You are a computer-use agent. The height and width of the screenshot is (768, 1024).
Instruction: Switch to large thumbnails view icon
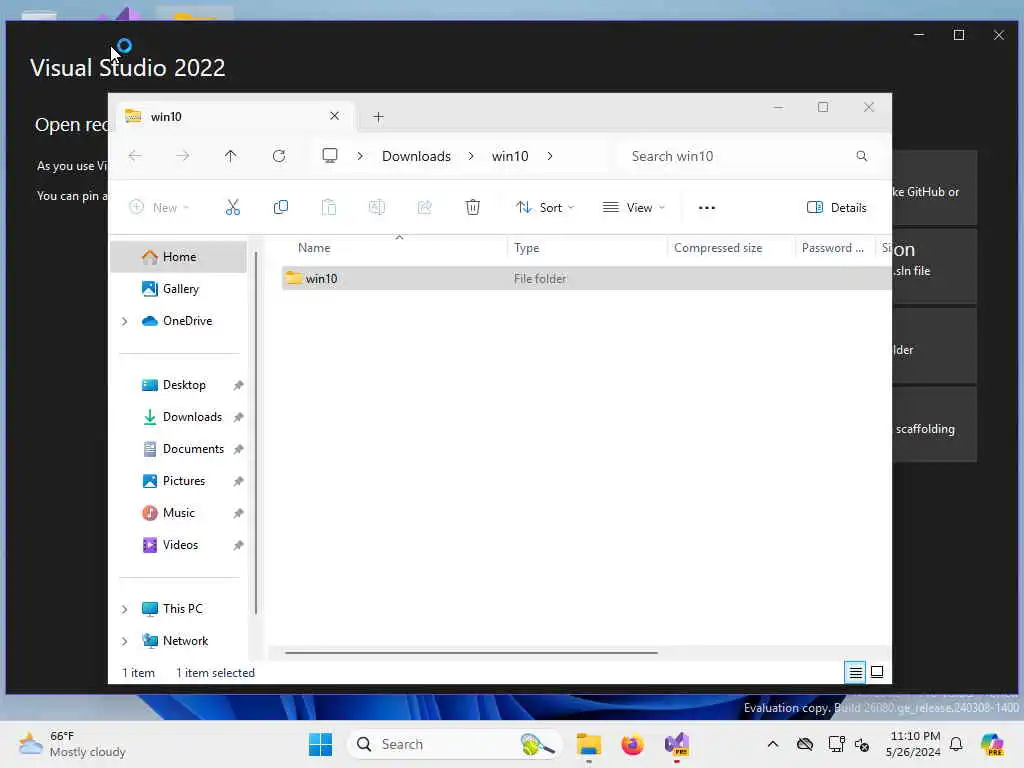coord(877,672)
